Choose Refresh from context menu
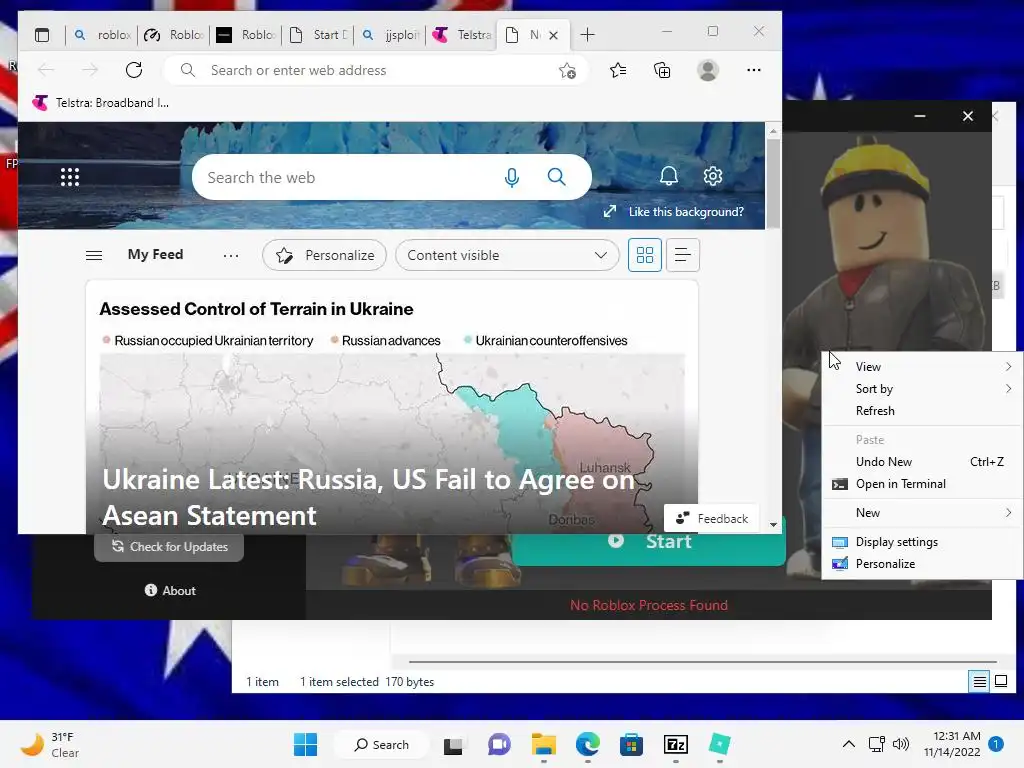The height and width of the screenshot is (768, 1024). (x=921, y=411)
